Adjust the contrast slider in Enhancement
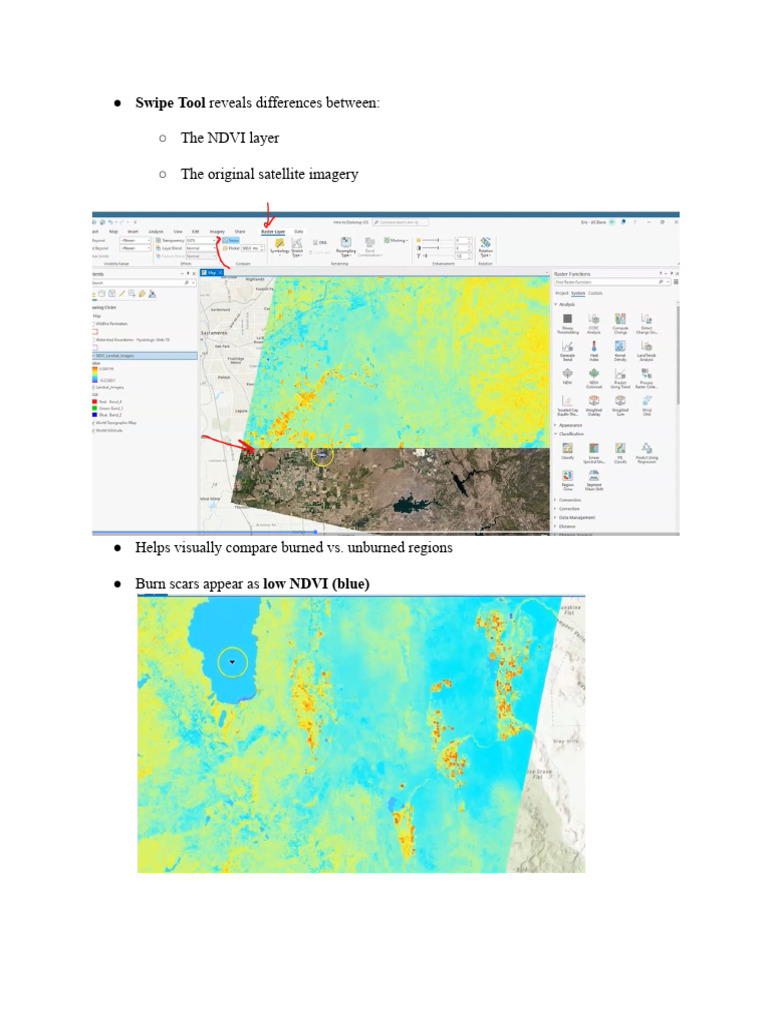 click(x=438, y=248)
